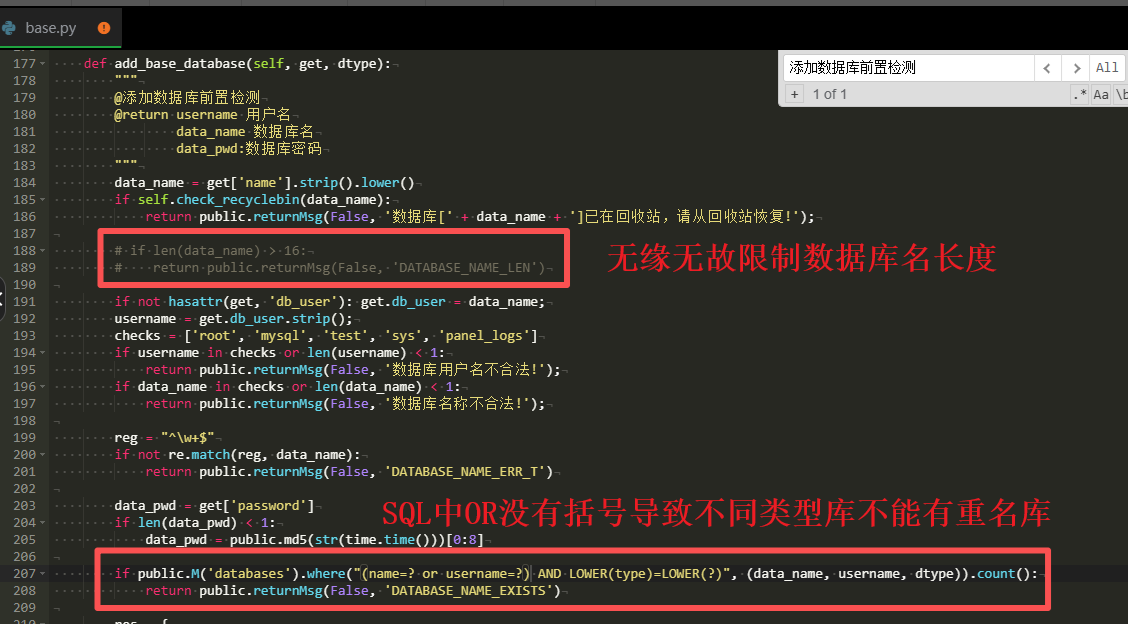
Task: Toggle whole-word matching with the \b button
Action: pos(1122,93)
